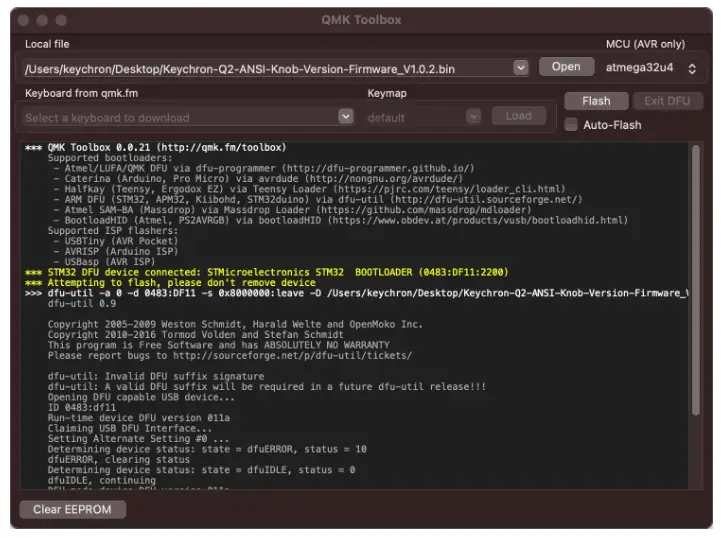Click the red window close button
Screen dimensions: 721x538
click(x=23, y=20)
